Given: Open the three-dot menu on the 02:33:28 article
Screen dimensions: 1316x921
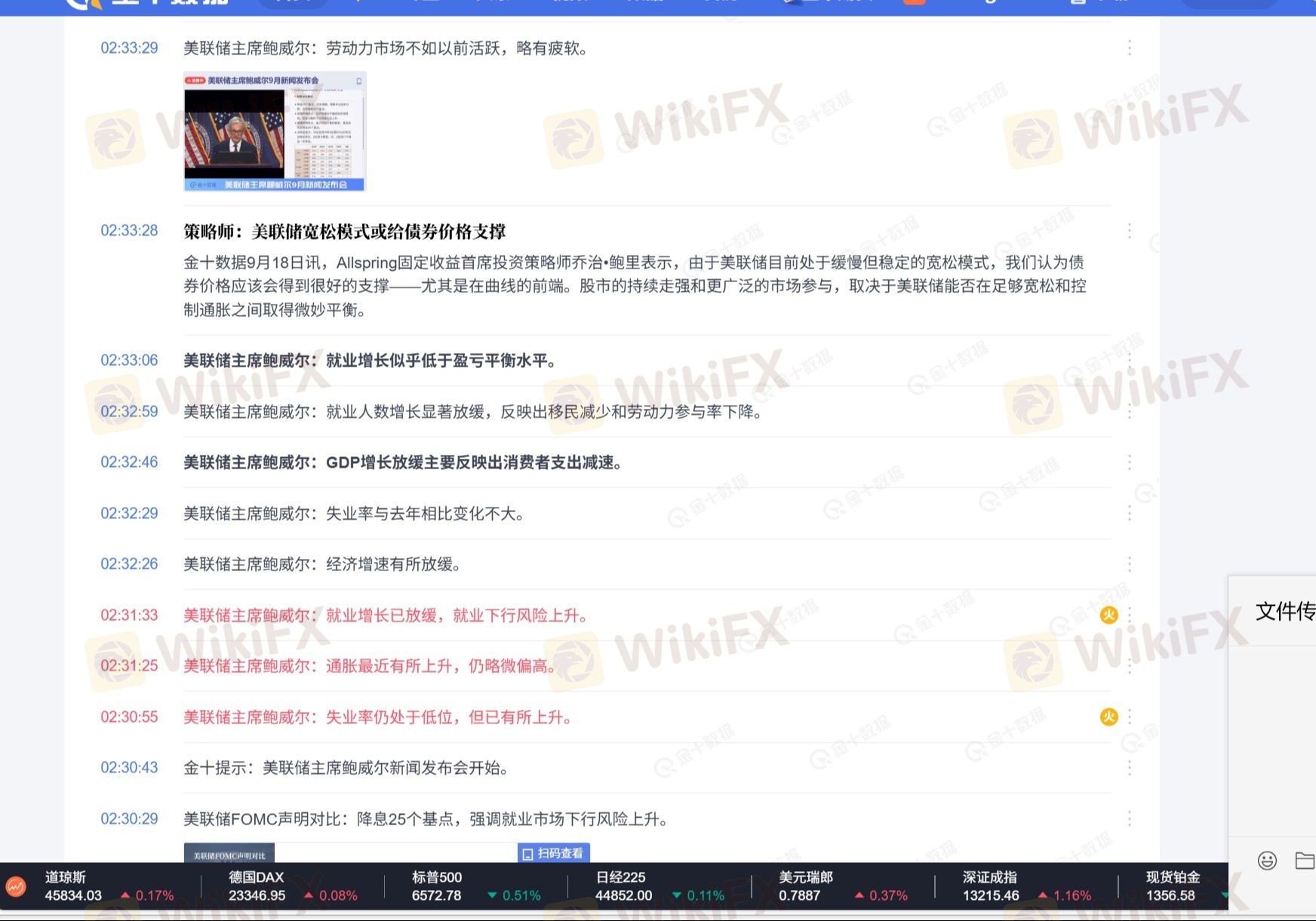Looking at the screenshot, I should pos(1129,231).
